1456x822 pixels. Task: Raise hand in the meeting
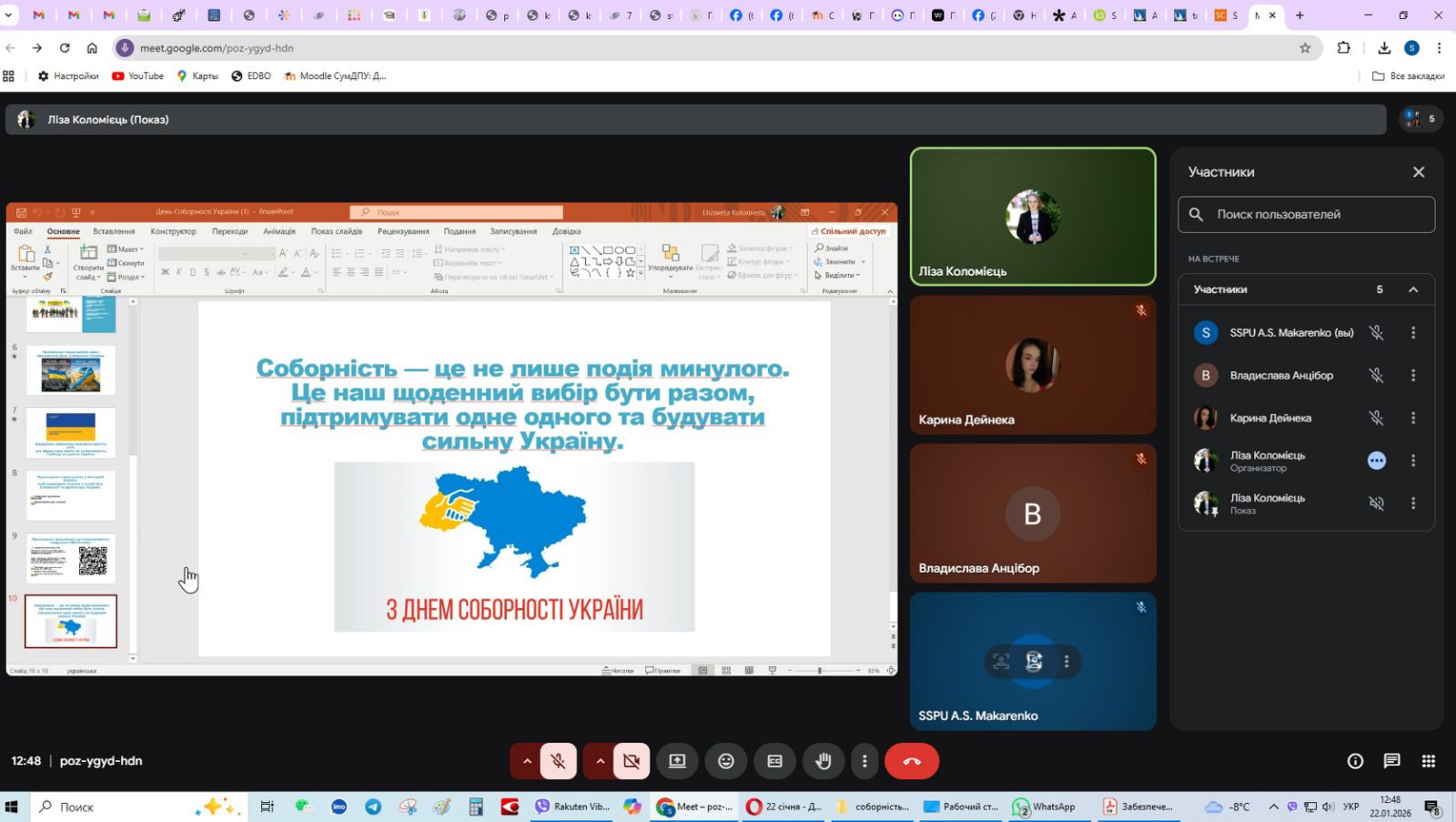click(824, 761)
